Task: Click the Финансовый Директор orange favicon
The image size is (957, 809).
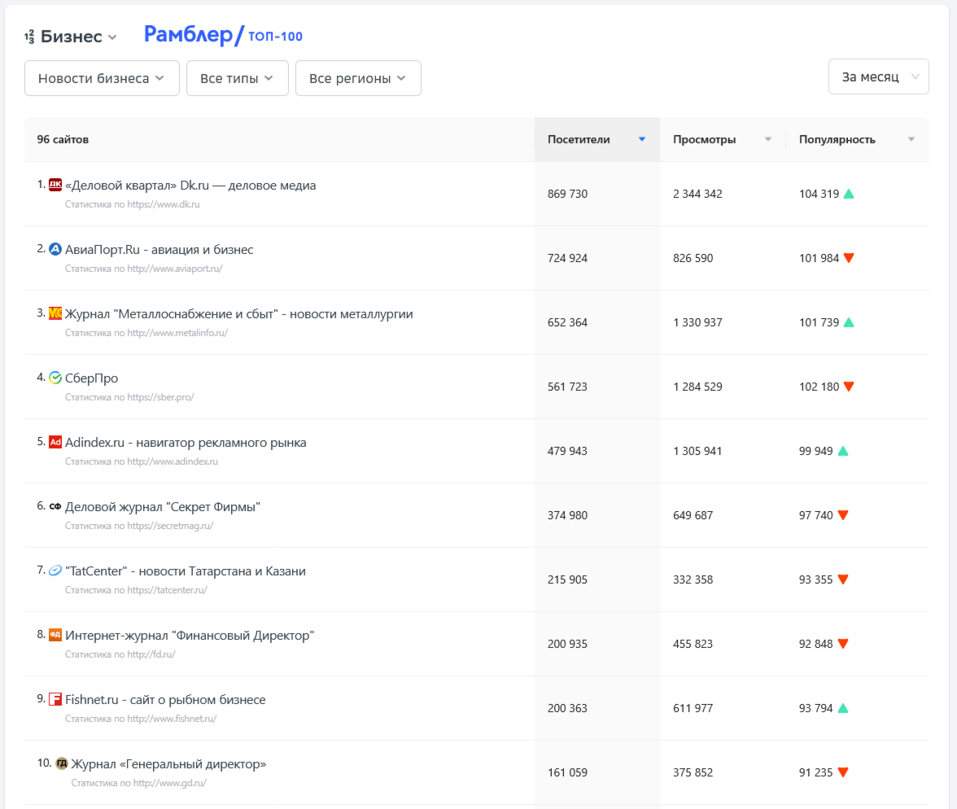Action: [x=56, y=635]
